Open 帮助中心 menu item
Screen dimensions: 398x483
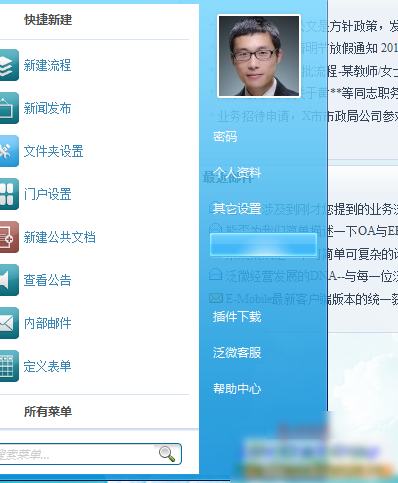[237, 388]
